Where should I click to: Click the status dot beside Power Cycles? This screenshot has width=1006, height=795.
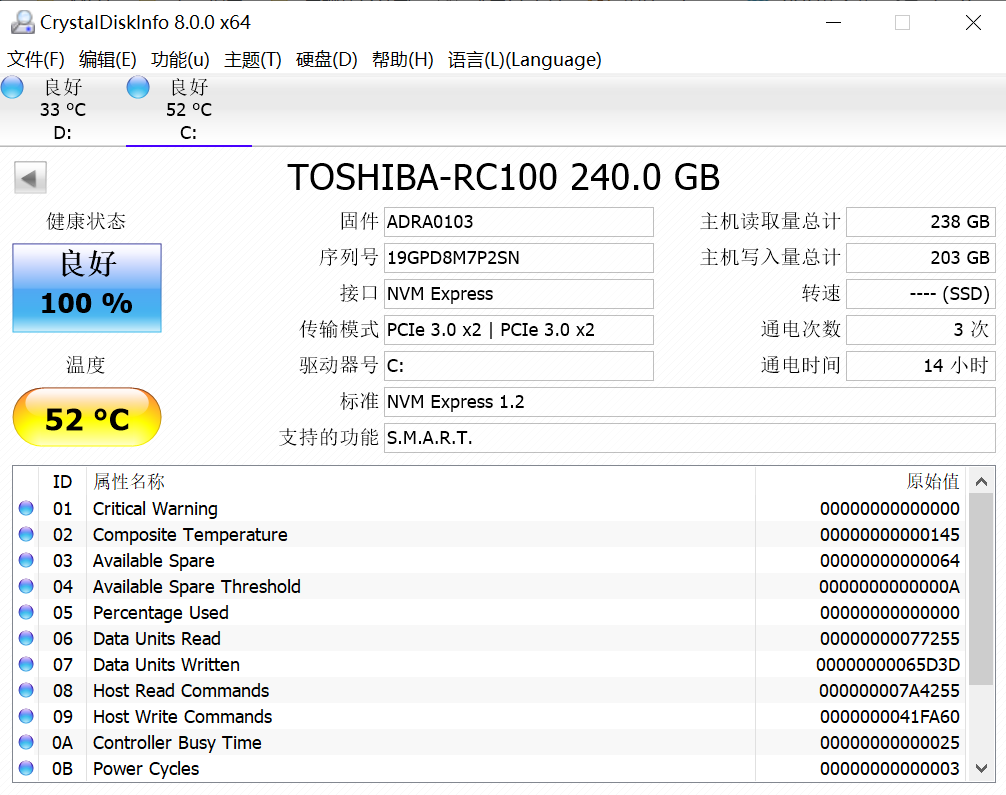[x=26, y=768]
